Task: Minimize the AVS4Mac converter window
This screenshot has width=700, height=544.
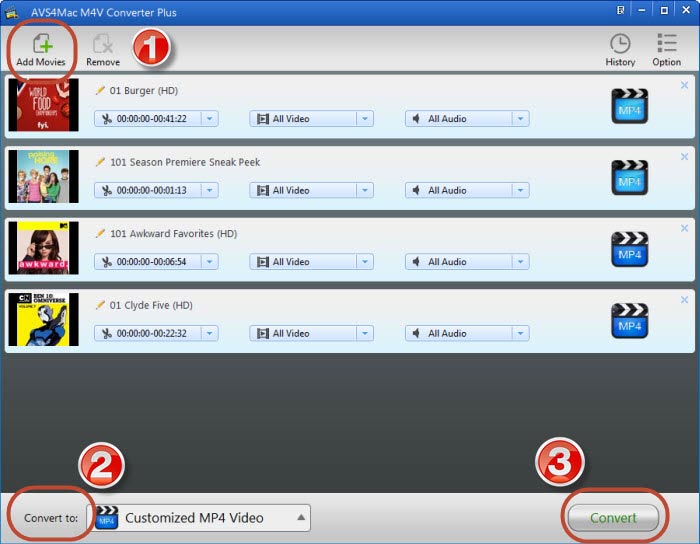Action: pos(642,10)
